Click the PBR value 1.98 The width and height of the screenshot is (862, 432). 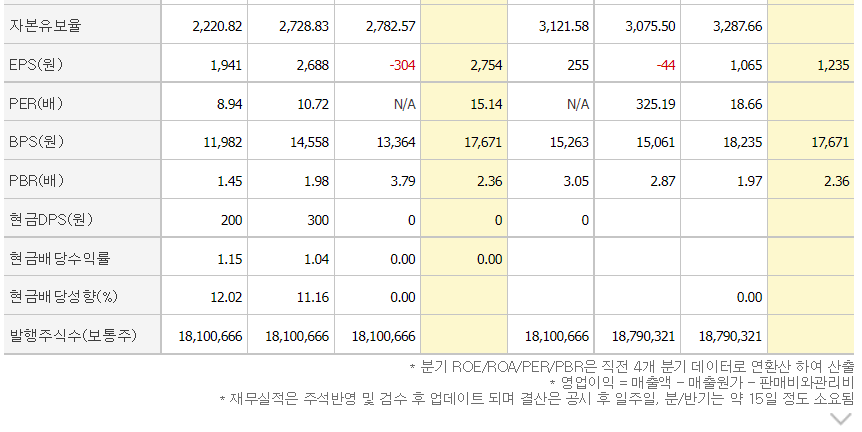coord(317,181)
